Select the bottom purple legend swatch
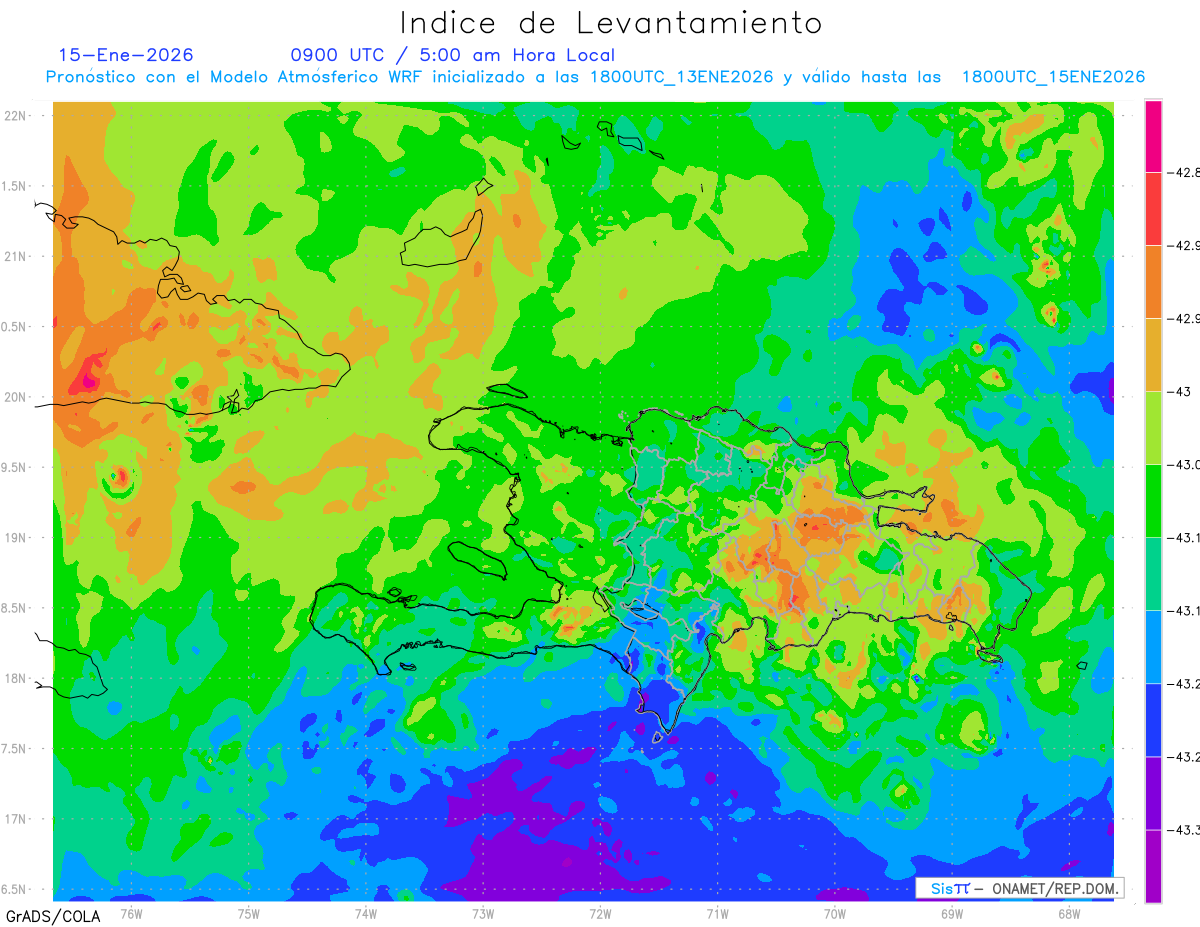The height and width of the screenshot is (927, 1200). (x=1153, y=865)
